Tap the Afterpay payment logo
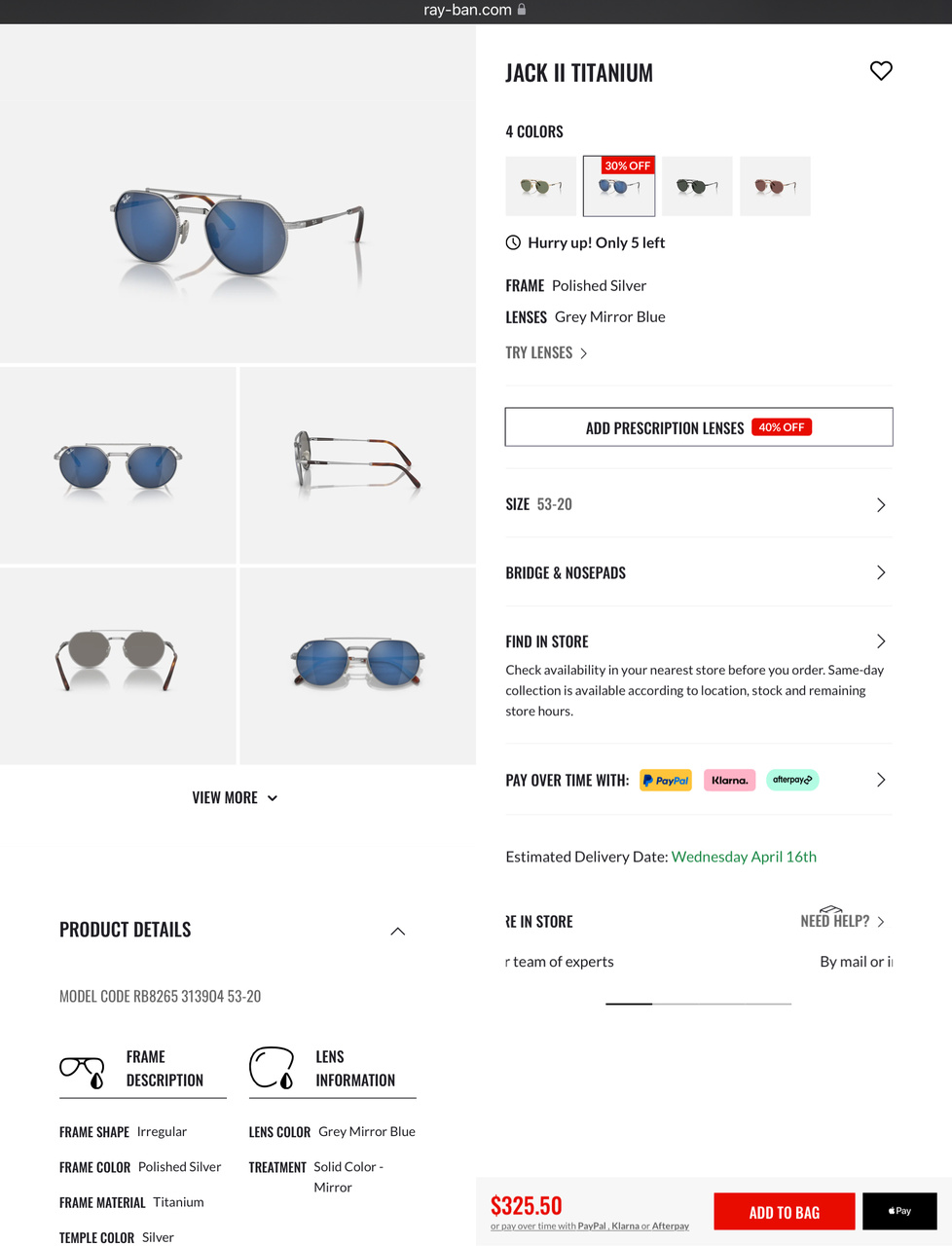 pos(792,780)
